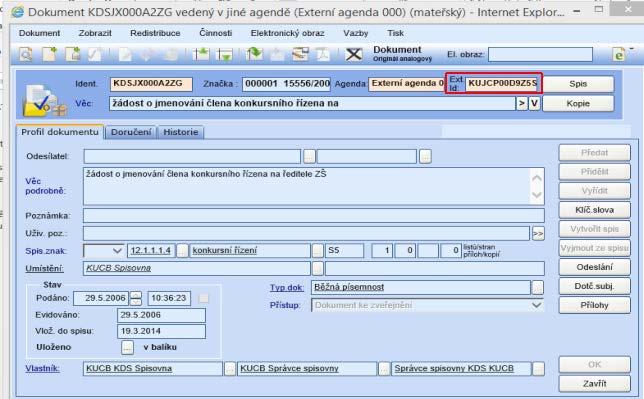Click lookup button after KUCB Spisovna location
644x399 pixels.
317,268
